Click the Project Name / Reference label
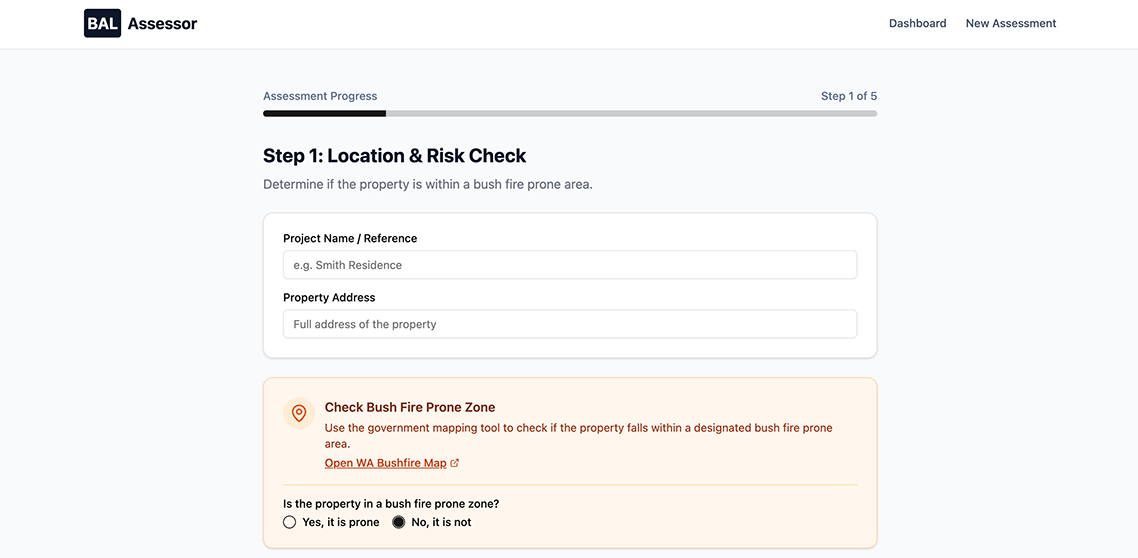The height and width of the screenshot is (558, 1138). (x=350, y=239)
